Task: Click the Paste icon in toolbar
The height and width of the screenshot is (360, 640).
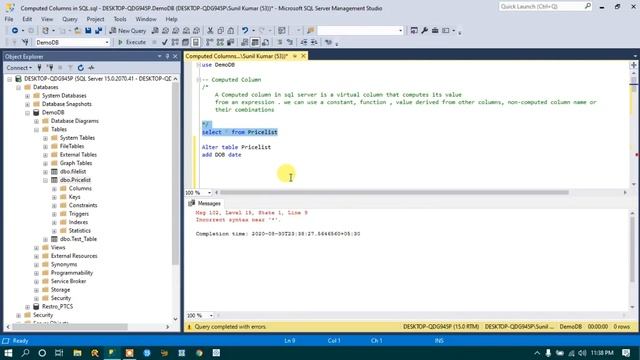Action: tap(231, 31)
